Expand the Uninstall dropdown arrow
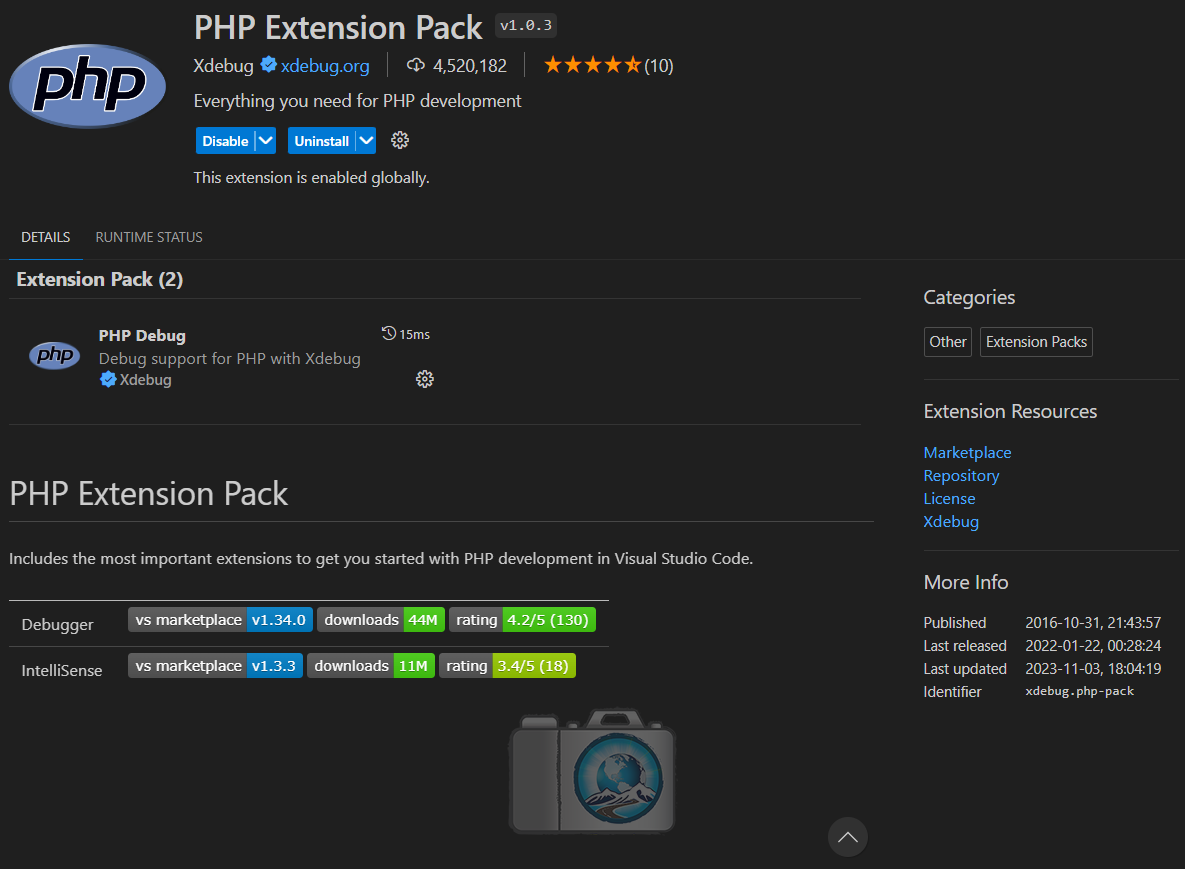Viewport: 1185px width, 869px height. point(366,141)
